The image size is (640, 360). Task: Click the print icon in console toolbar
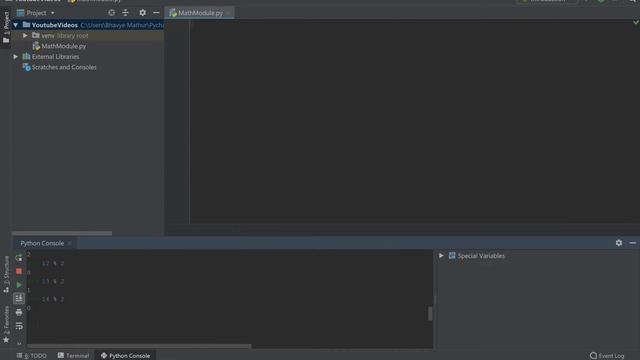19,312
